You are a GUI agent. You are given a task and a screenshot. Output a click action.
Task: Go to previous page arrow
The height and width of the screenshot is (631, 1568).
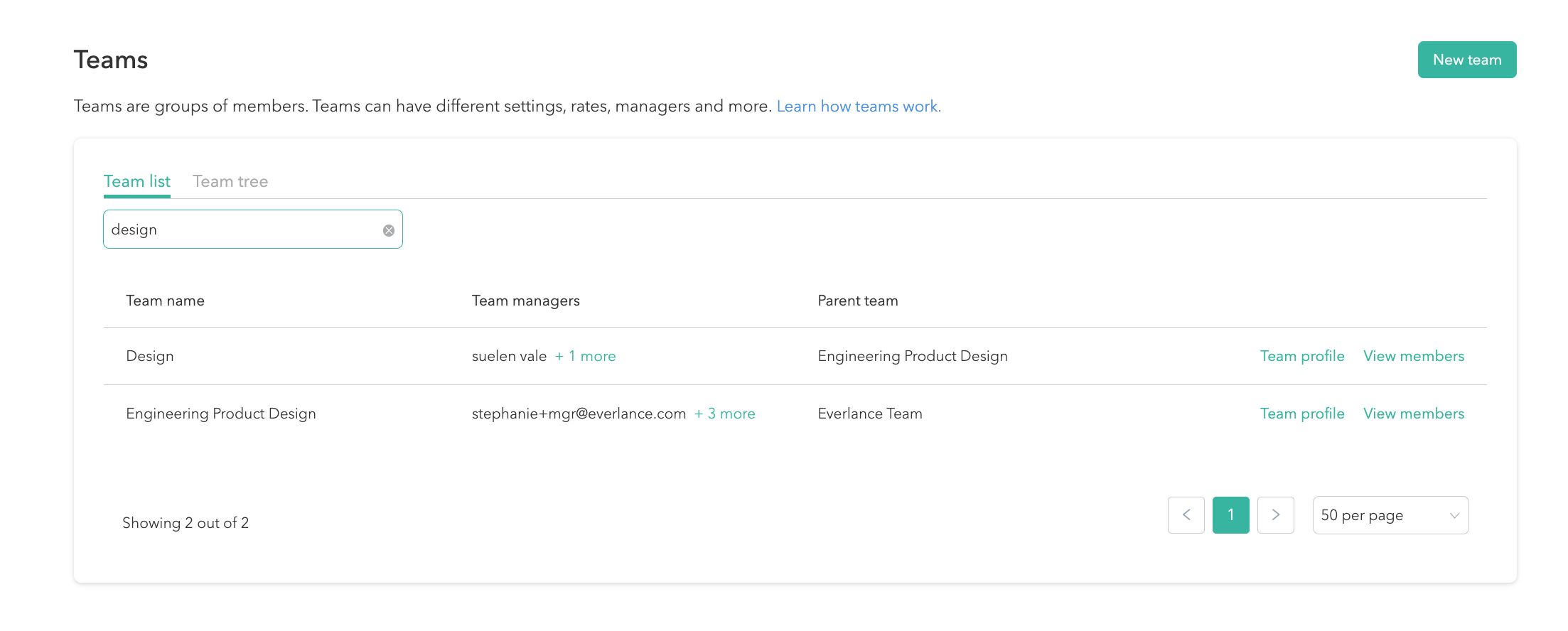point(1186,515)
